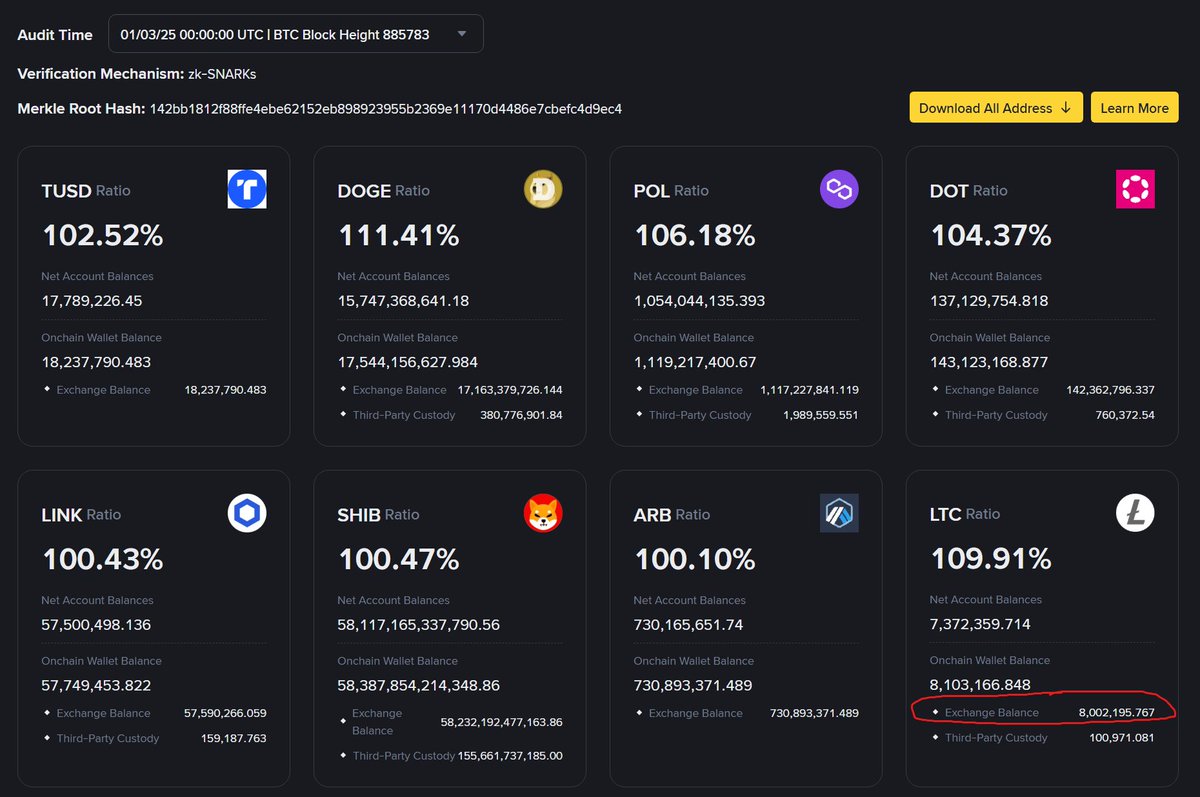Click the TUSD ratio 102.52%
The width and height of the screenshot is (1200, 797).
[x=102, y=236]
